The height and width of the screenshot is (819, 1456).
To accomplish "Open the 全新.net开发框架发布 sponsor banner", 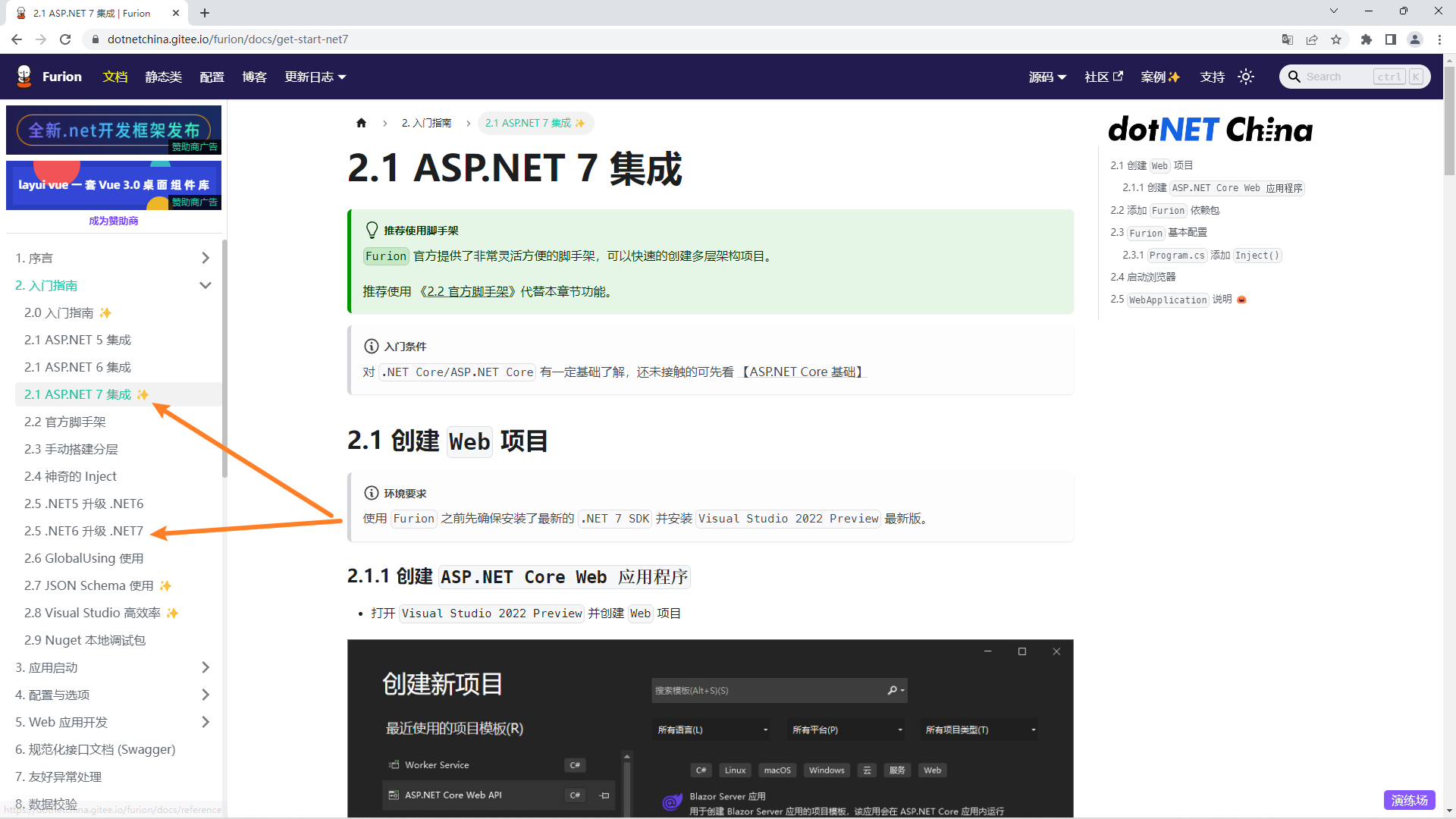I will point(114,130).
